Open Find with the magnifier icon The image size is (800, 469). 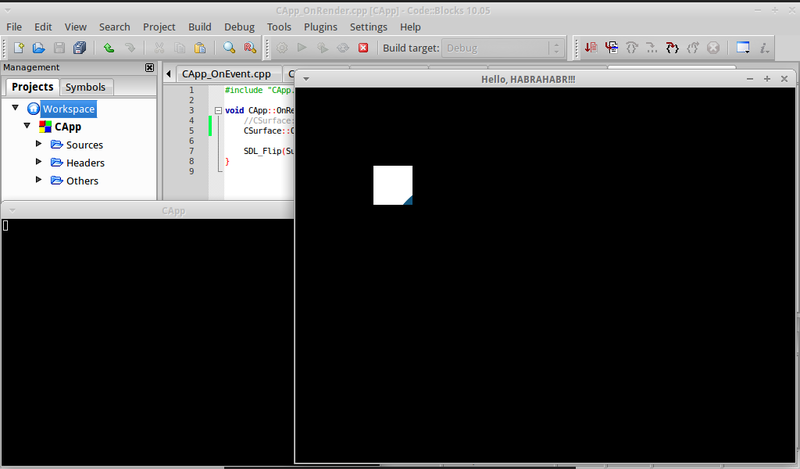[229, 48]
